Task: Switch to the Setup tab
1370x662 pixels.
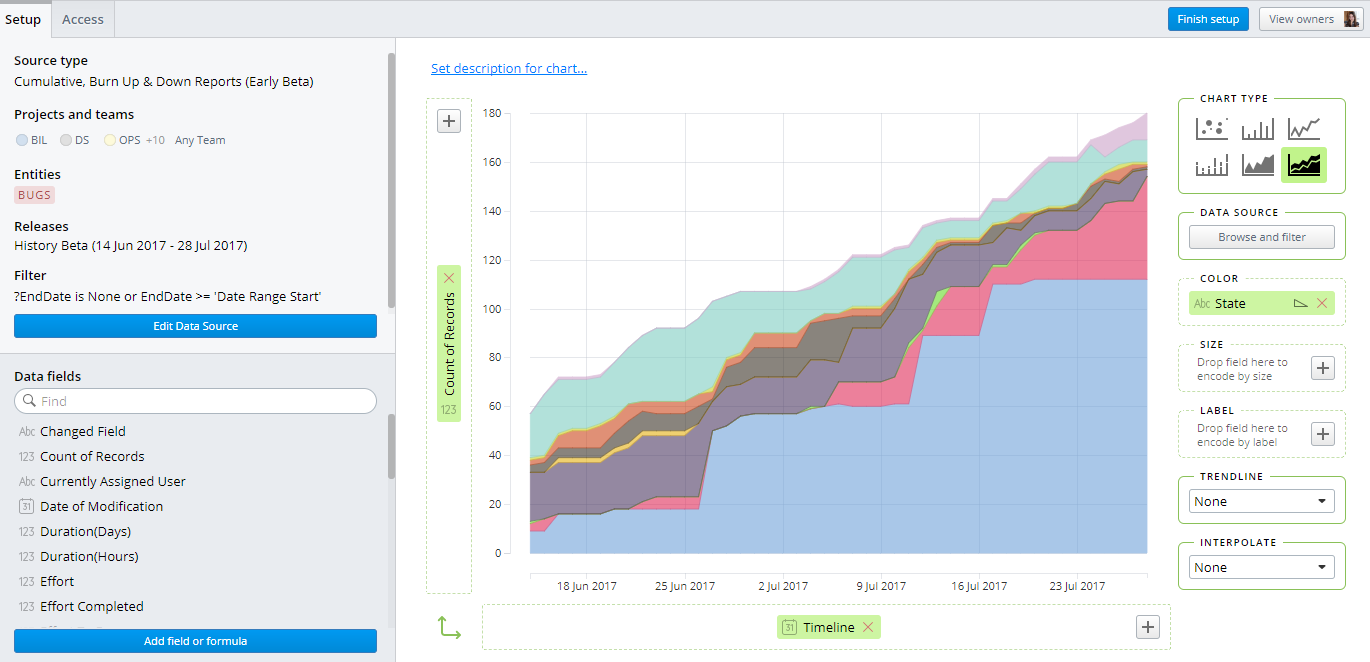Action: [x=24, y=19]
